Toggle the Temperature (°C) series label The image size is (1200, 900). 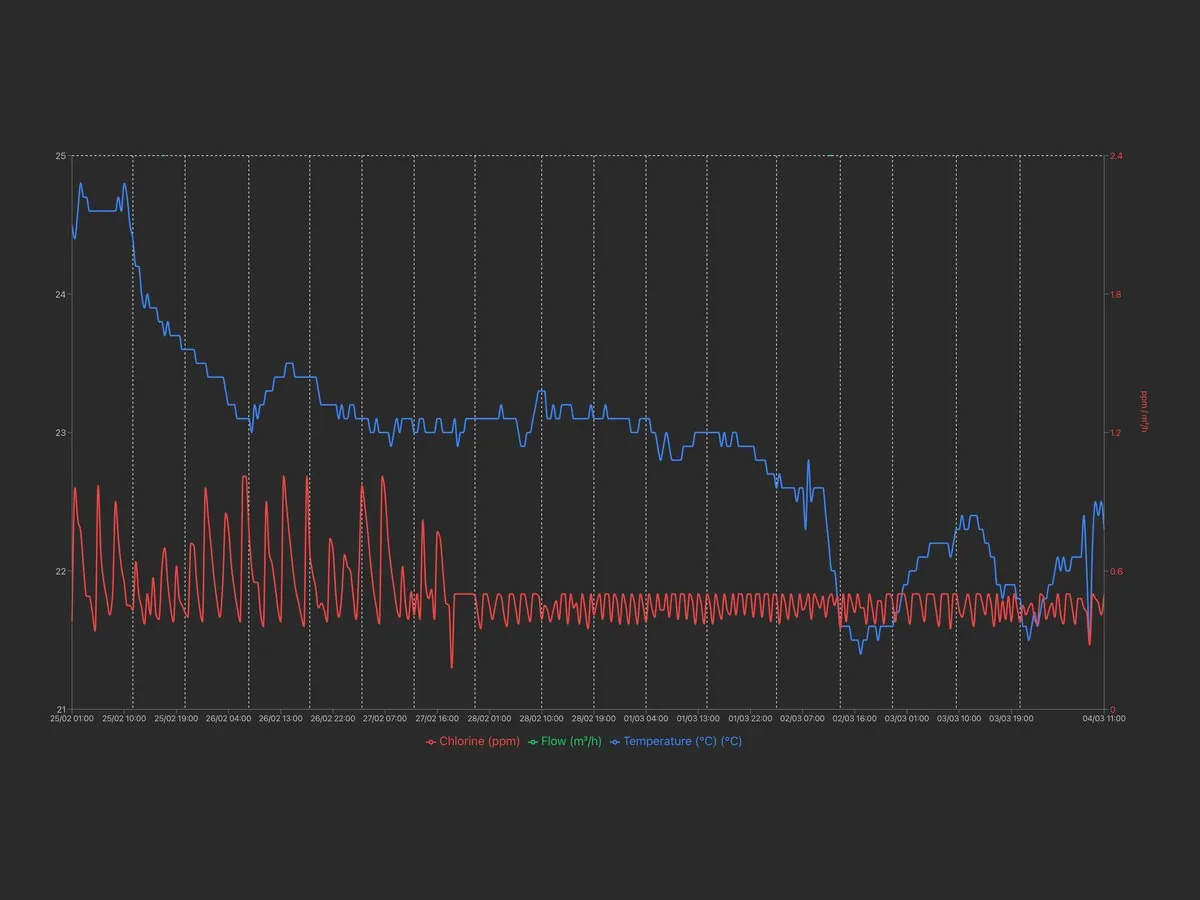click(683, 742)
